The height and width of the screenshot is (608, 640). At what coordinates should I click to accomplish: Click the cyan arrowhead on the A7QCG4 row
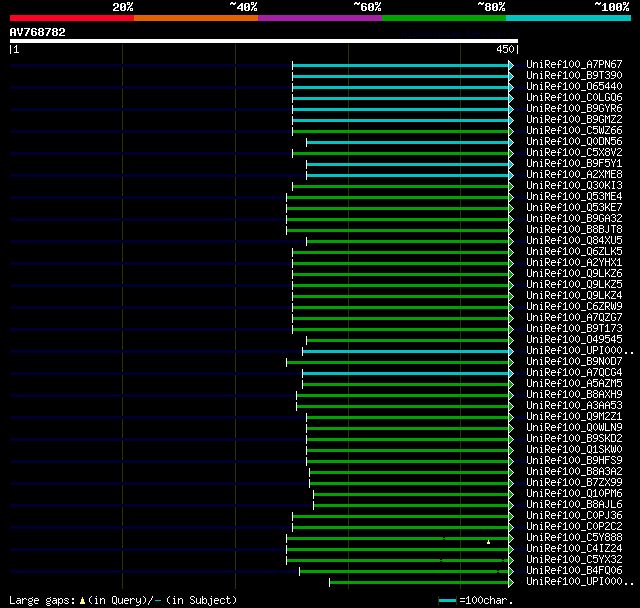click(x=511, y=373)
